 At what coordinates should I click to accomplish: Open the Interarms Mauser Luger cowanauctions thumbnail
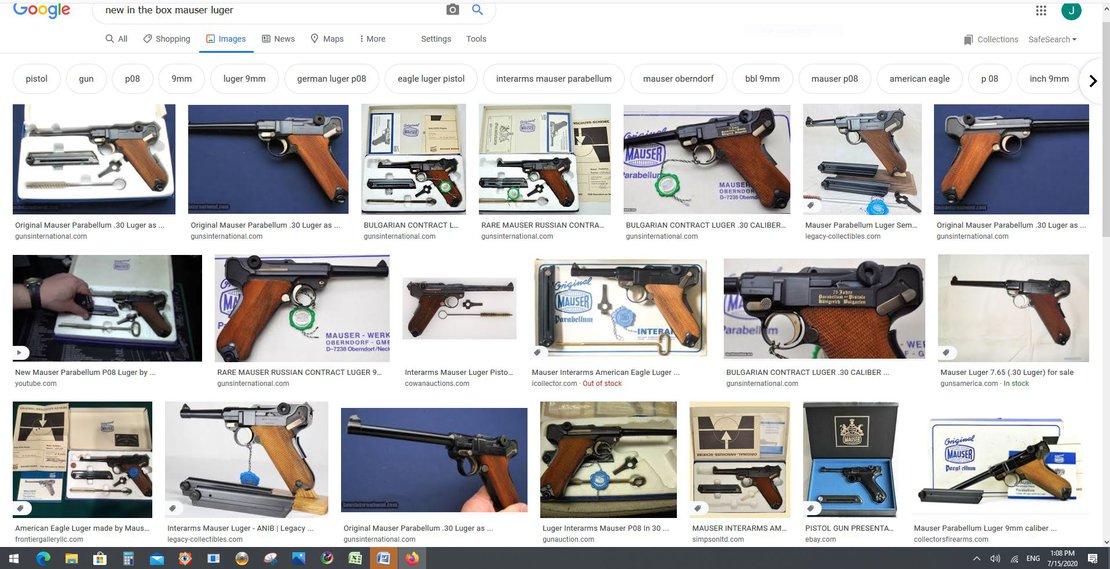coord(459,308)
